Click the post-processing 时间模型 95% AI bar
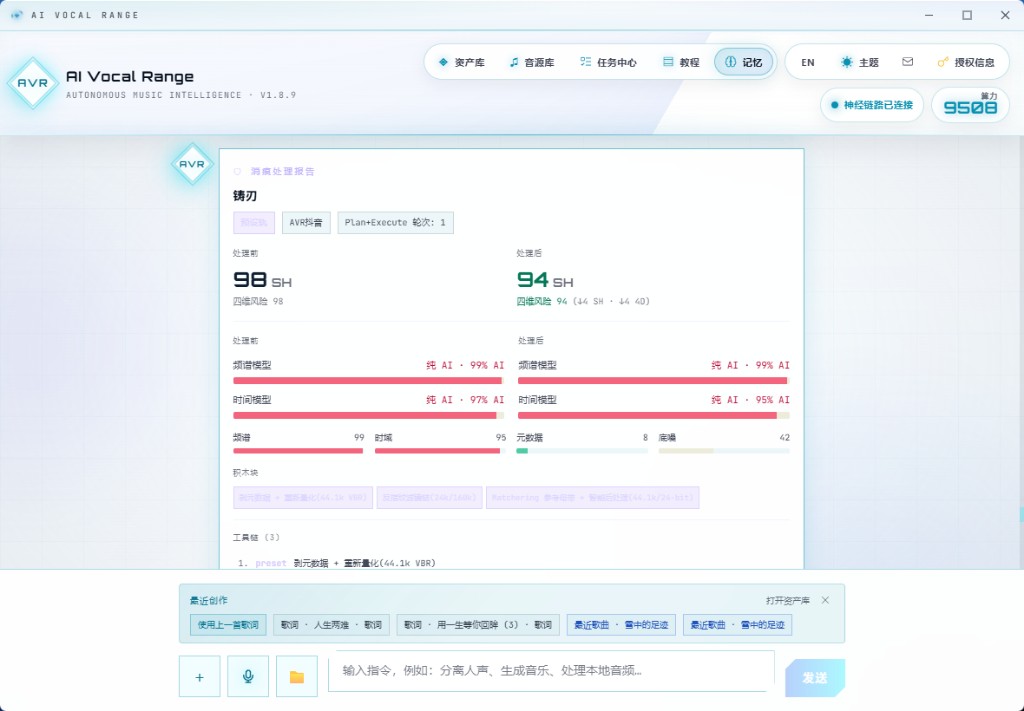The image size is (1024, 711). click(x=654, y=415)
